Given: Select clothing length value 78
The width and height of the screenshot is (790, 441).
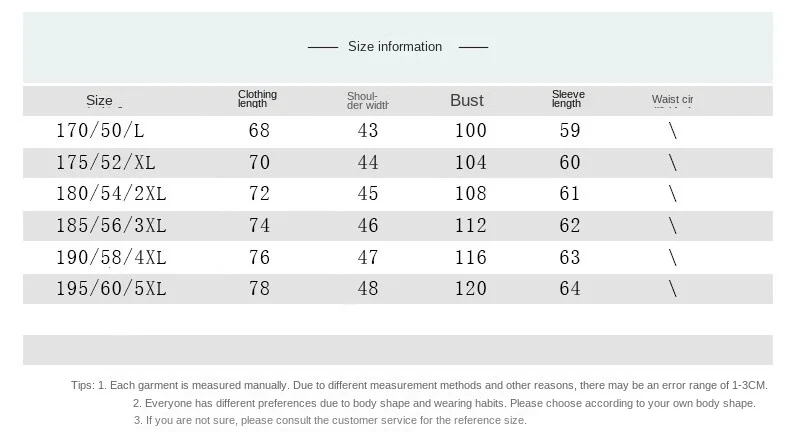Looking at the screenshot, I should (x=259, y=289).
